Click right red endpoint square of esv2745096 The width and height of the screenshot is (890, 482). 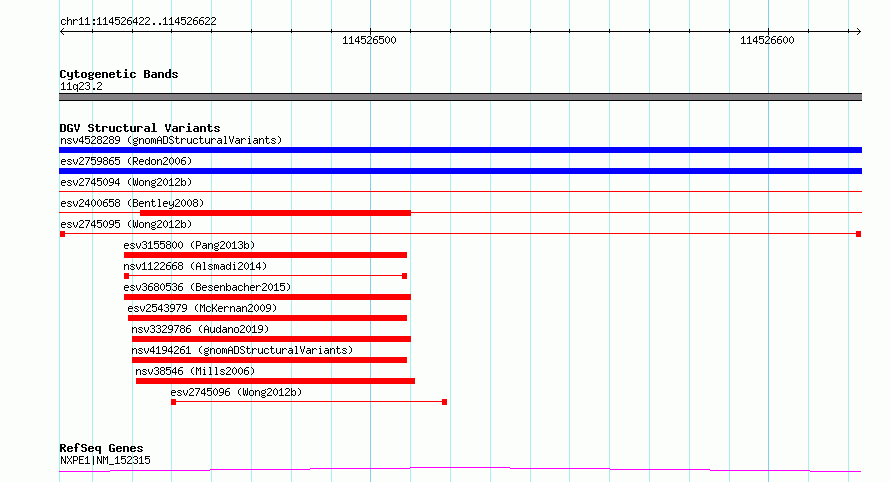tap(444, 402)
